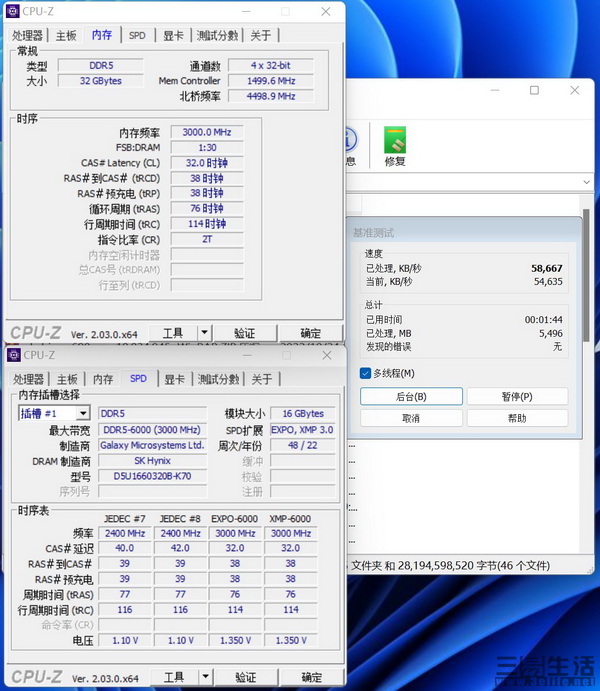Viewport: 600px width, 691px height.
Task: Open 测试分数 tab in top CPU-Z window
Action: (217, 36)
